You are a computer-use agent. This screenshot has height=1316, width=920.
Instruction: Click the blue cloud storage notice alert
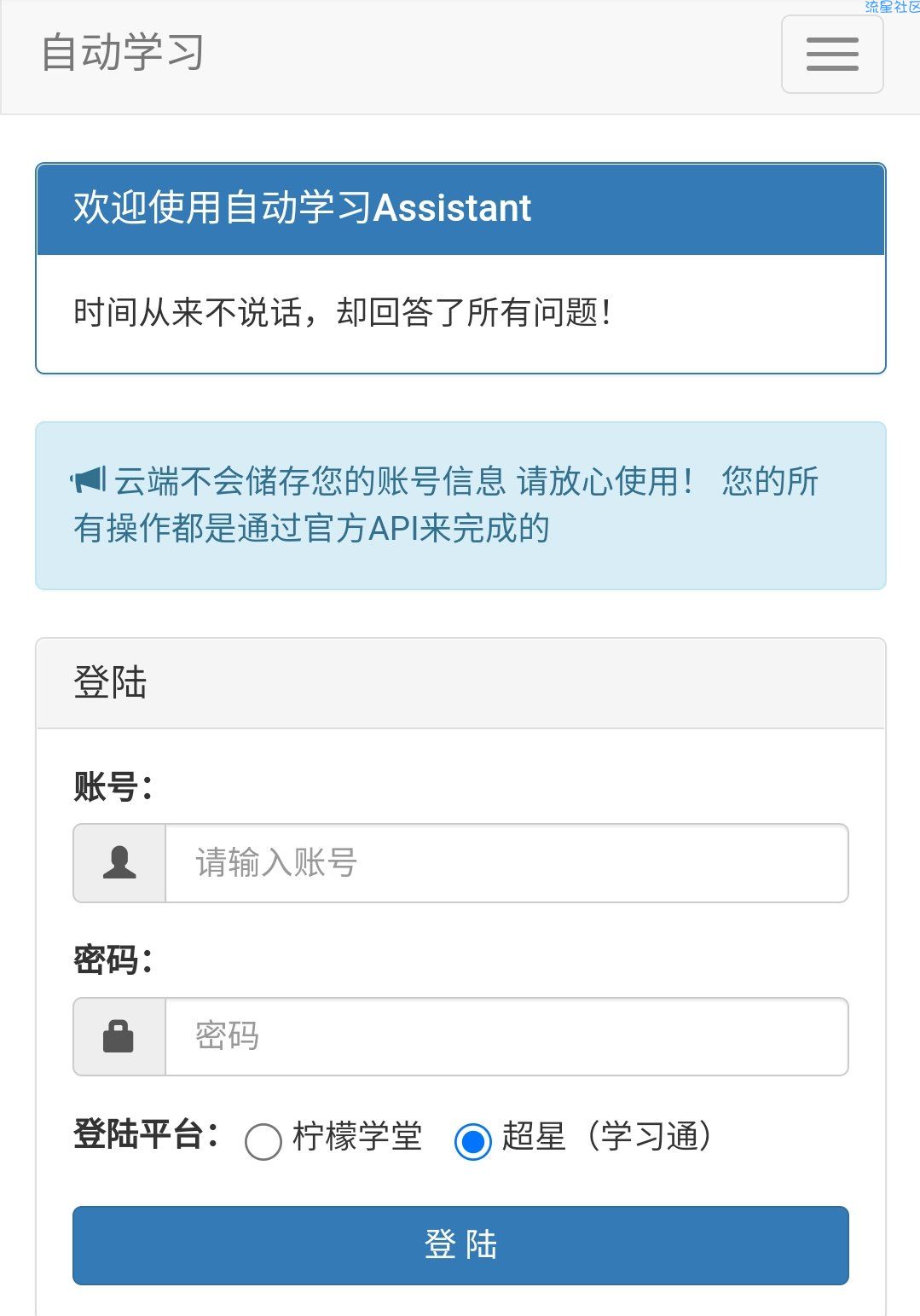coord(460,505)
